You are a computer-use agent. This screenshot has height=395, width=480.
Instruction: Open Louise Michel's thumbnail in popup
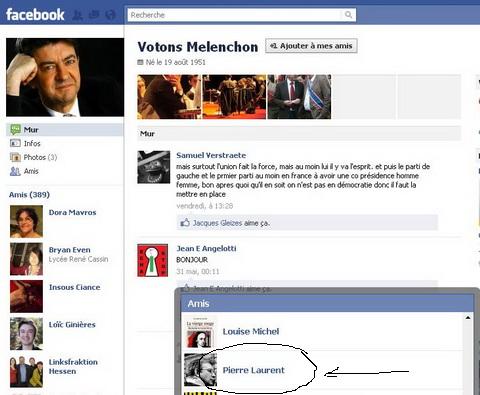pos(200,332)
